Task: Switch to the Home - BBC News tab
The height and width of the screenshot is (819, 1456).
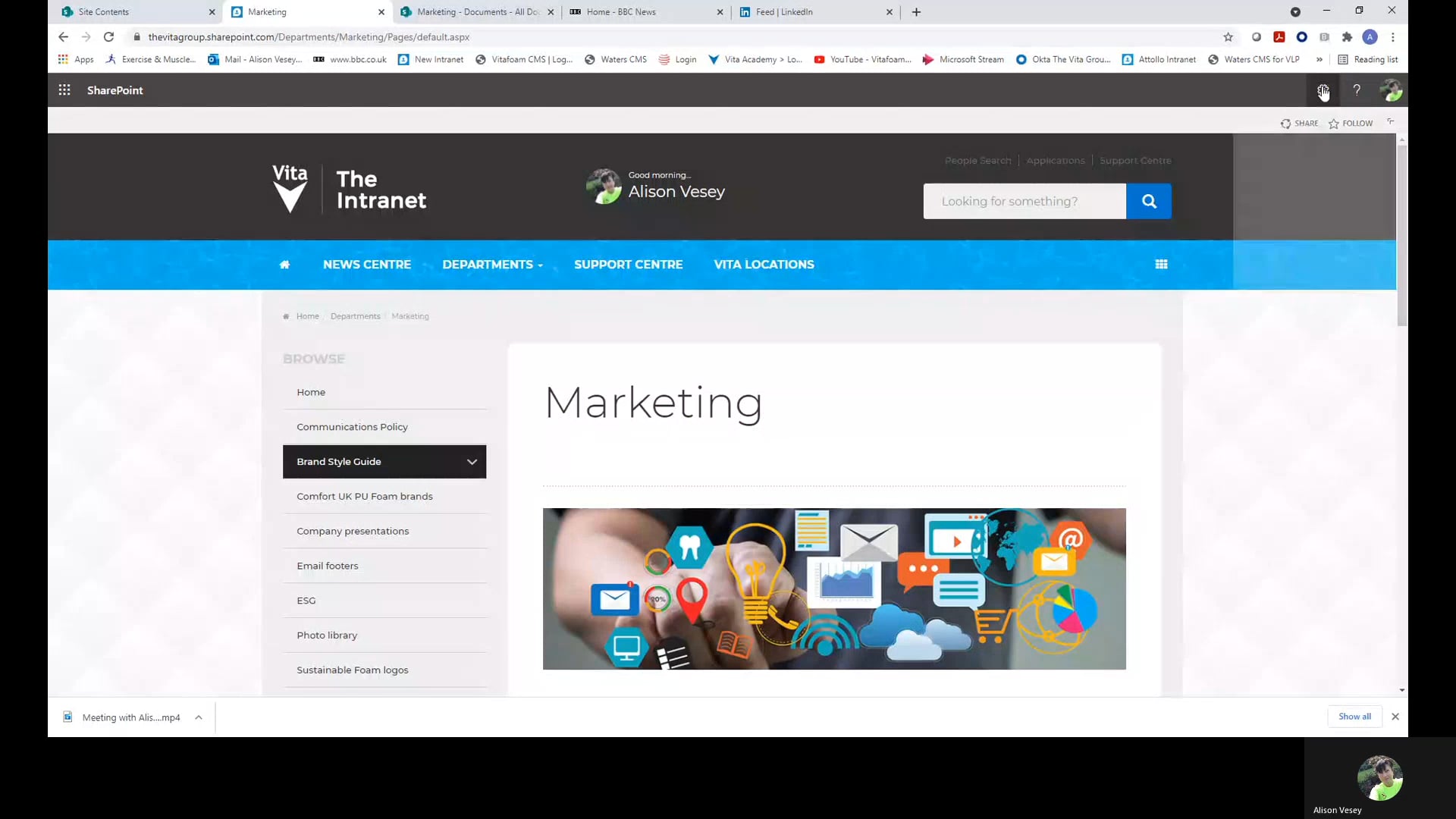Action: click(x=646, y=12)
